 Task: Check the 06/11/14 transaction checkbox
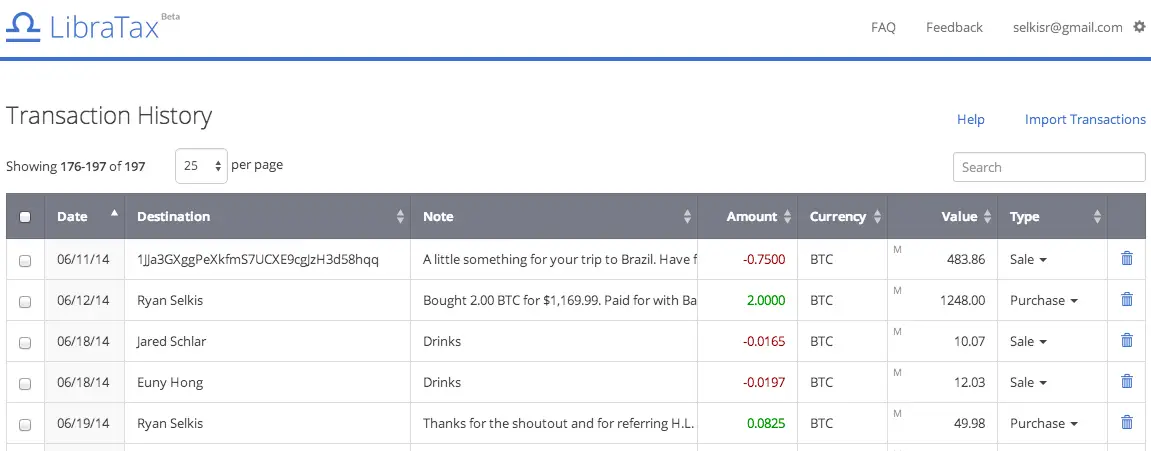25,260
